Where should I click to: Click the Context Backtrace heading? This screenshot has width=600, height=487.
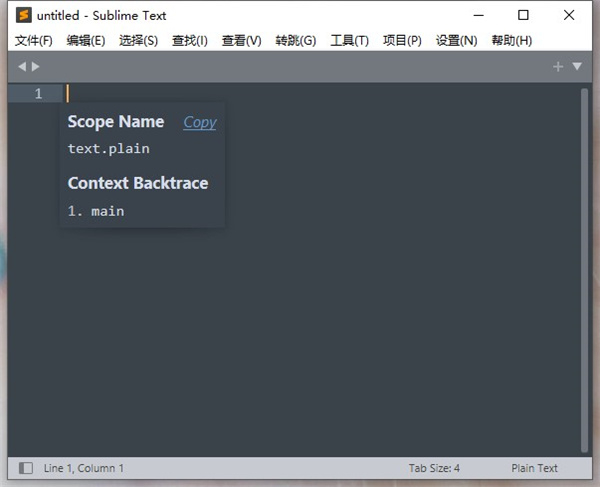(x=138, y=183)
